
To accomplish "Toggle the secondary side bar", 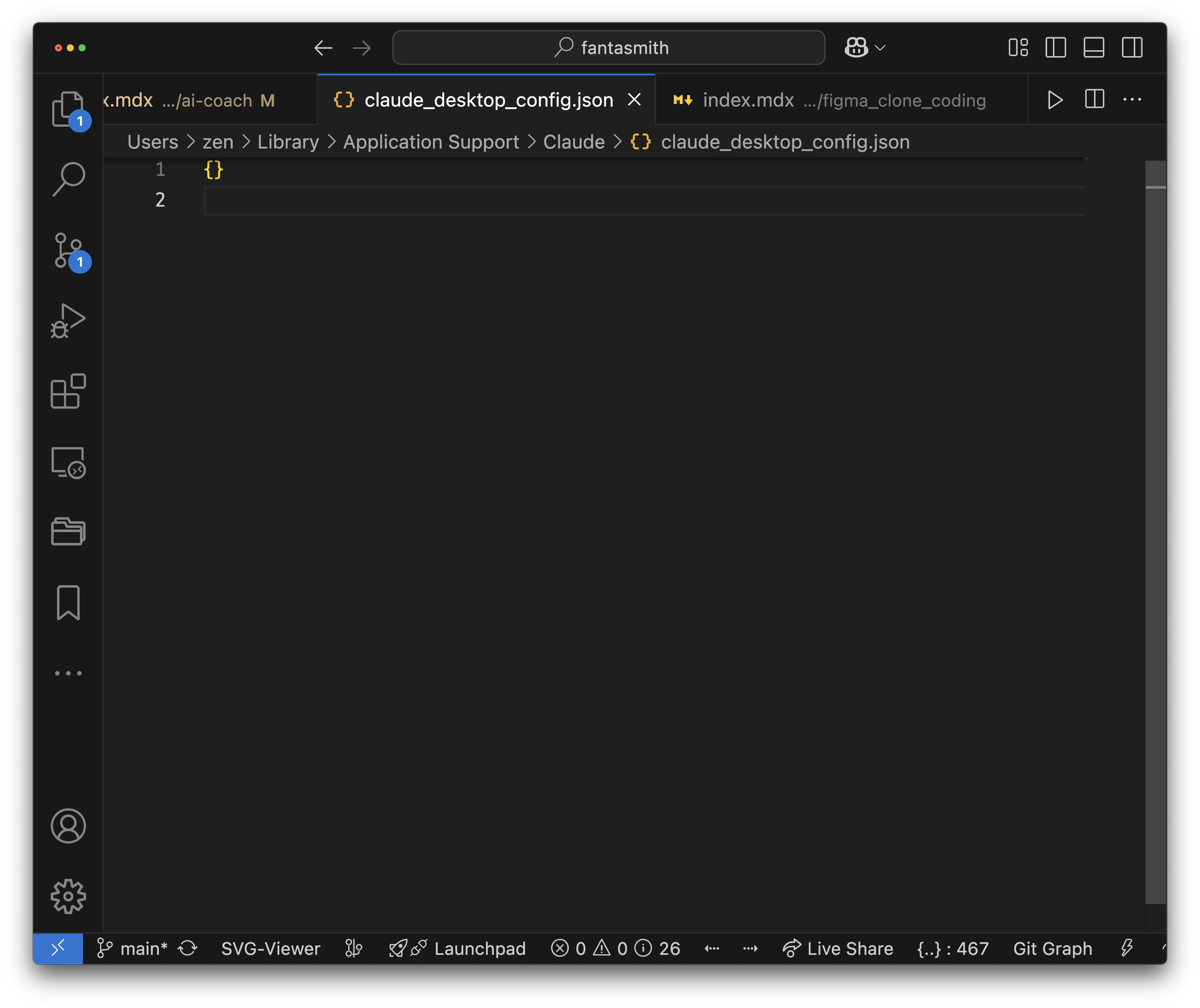I will point(1132,48).
